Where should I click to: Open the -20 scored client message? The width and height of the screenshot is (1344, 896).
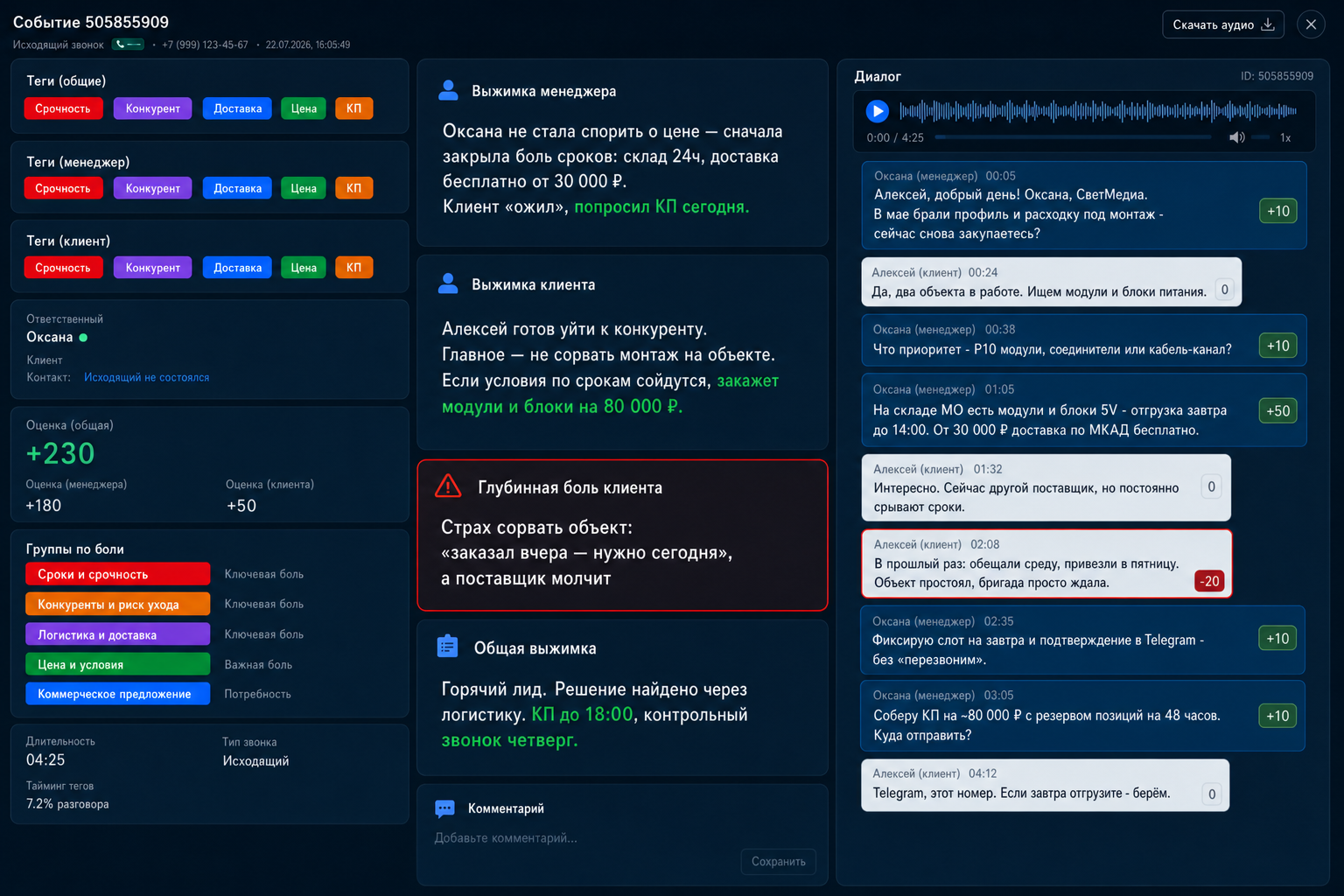[1046, 563]
